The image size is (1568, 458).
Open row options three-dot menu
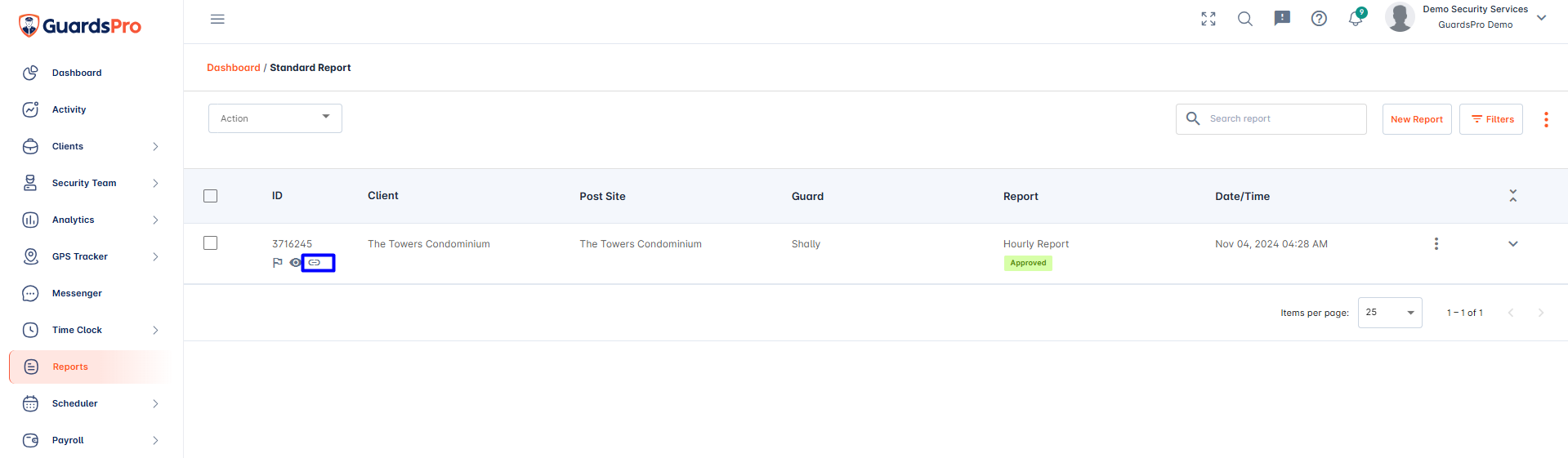click(x=1436, y=244)
